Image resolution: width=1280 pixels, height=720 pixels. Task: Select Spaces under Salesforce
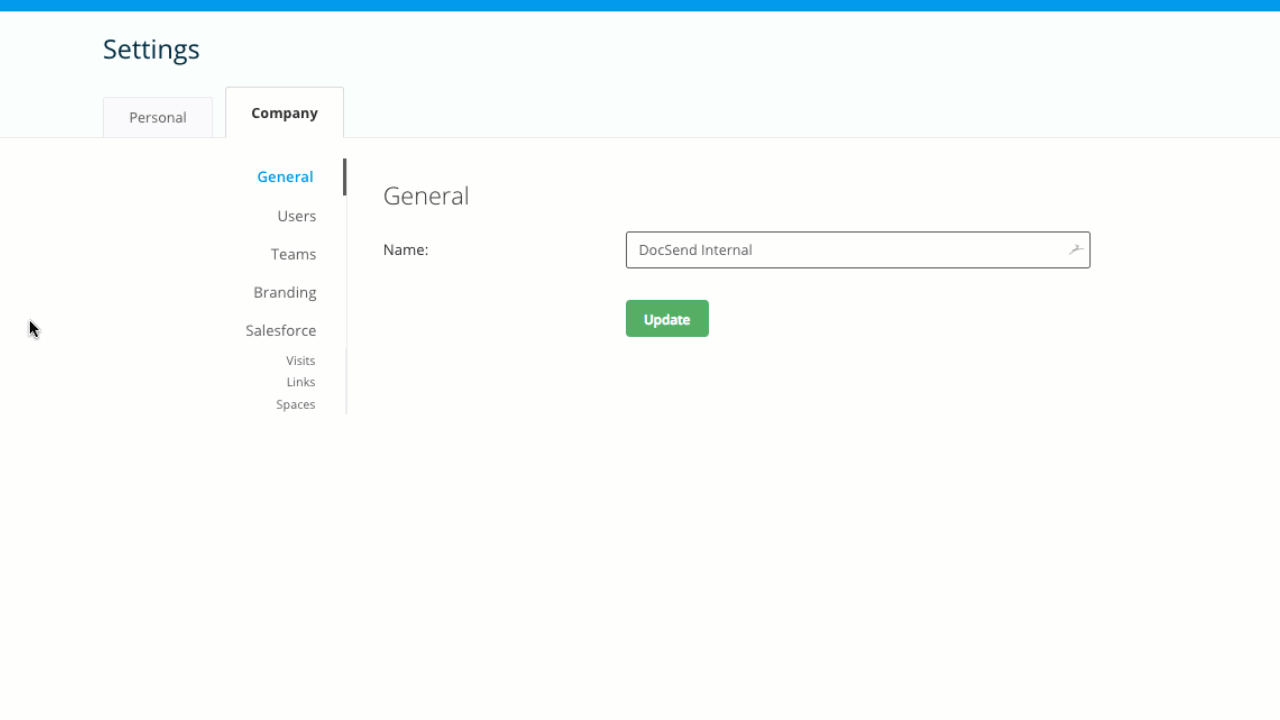pyautogui.click(x=296, y=404)
